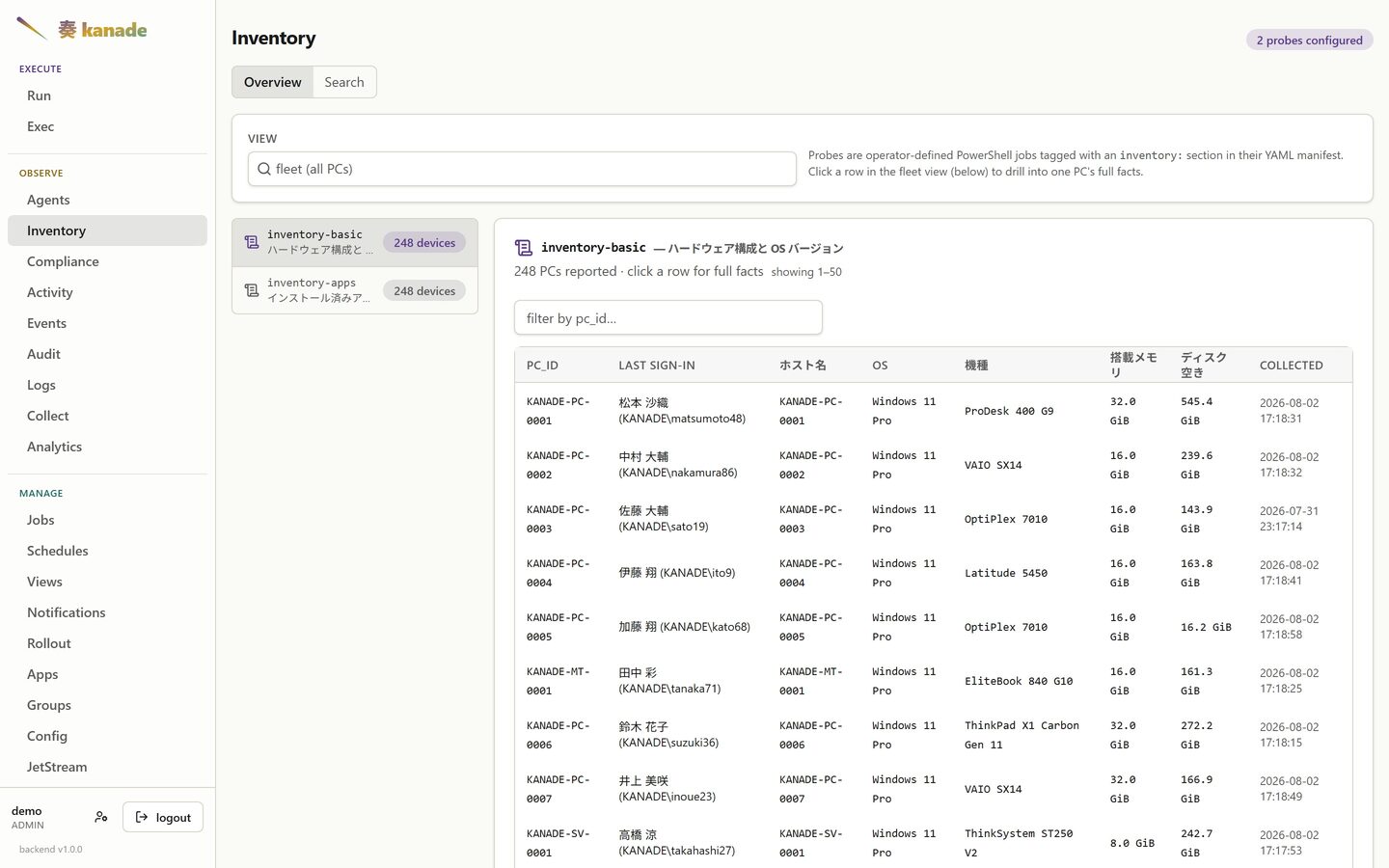1389x868 pixels.
Task: Click the scroll icon of inventory-basic probe
Action: coord(251,242)
